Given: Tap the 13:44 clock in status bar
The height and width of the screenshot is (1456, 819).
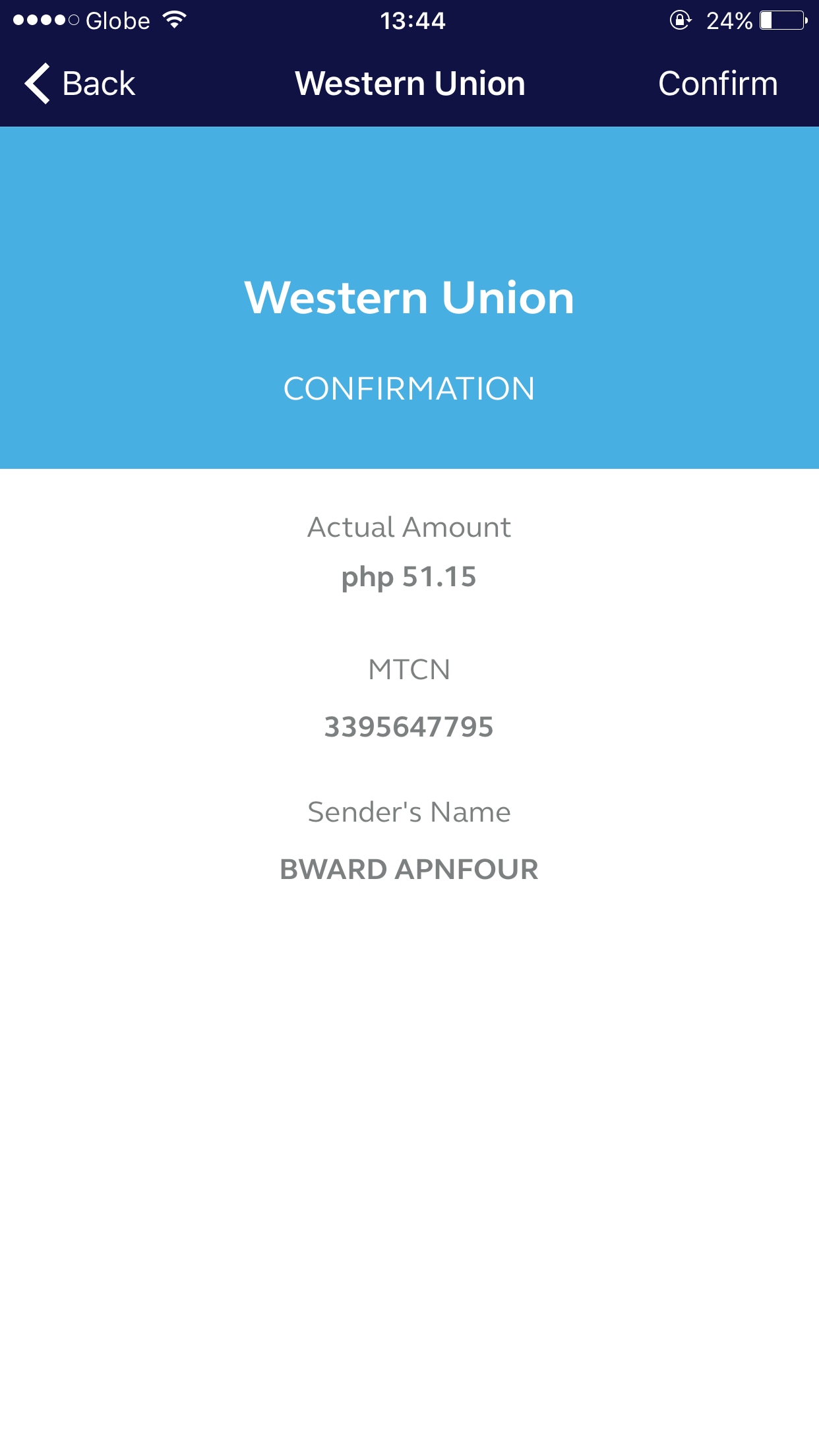Looking at the screenshot, I should [413, 20].
